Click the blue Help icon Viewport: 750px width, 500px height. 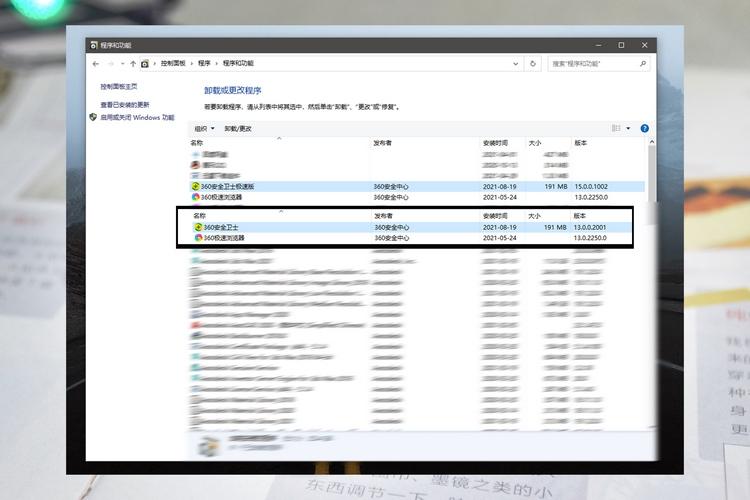tap(644, 128)
